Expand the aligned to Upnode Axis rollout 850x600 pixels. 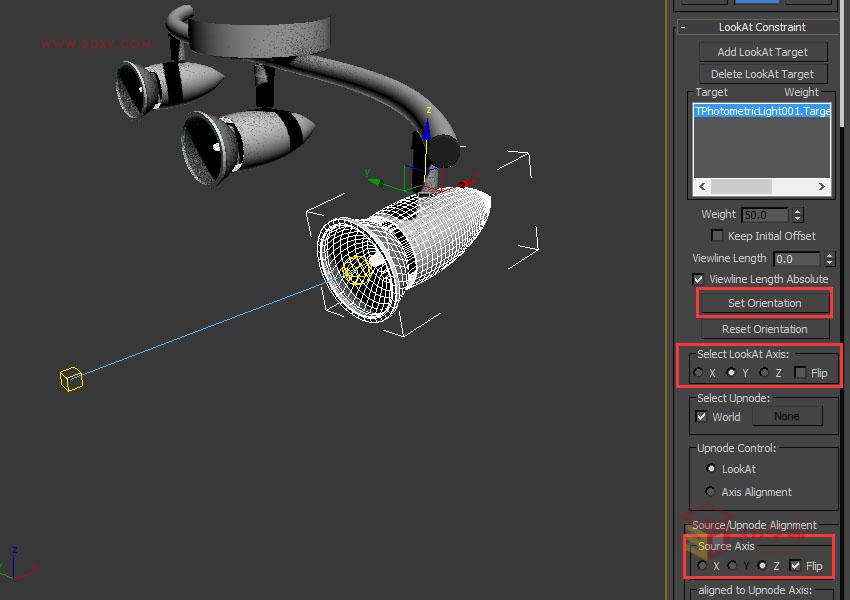[x=763, y=590]
